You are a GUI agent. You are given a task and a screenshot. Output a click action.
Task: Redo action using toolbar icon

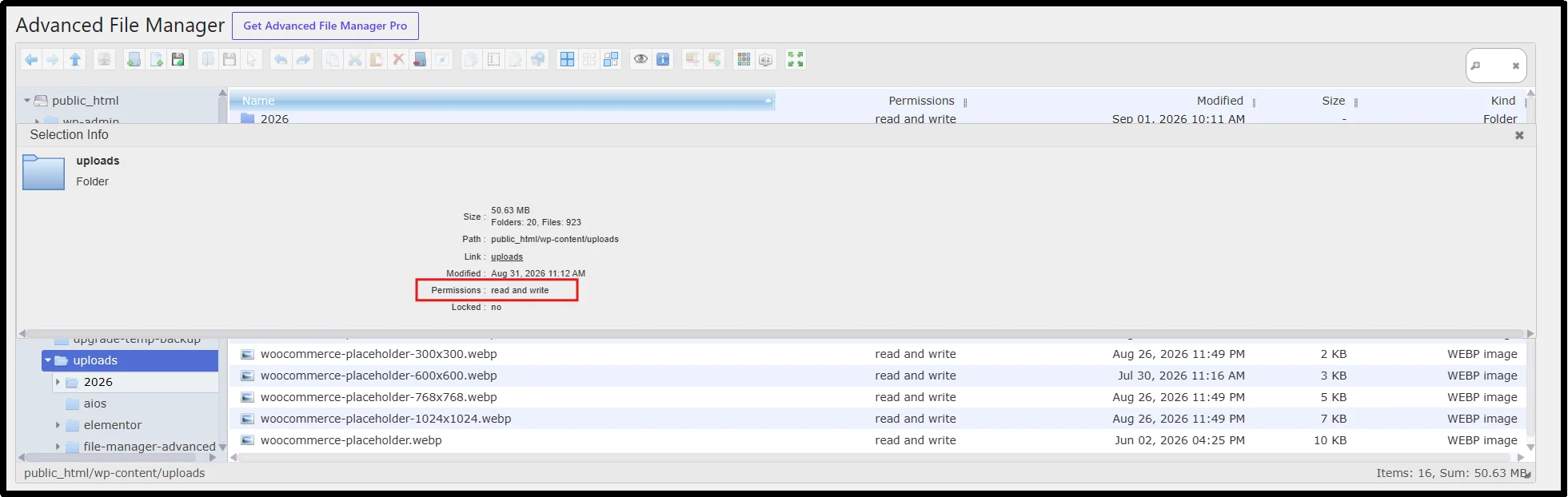(303, 59)
